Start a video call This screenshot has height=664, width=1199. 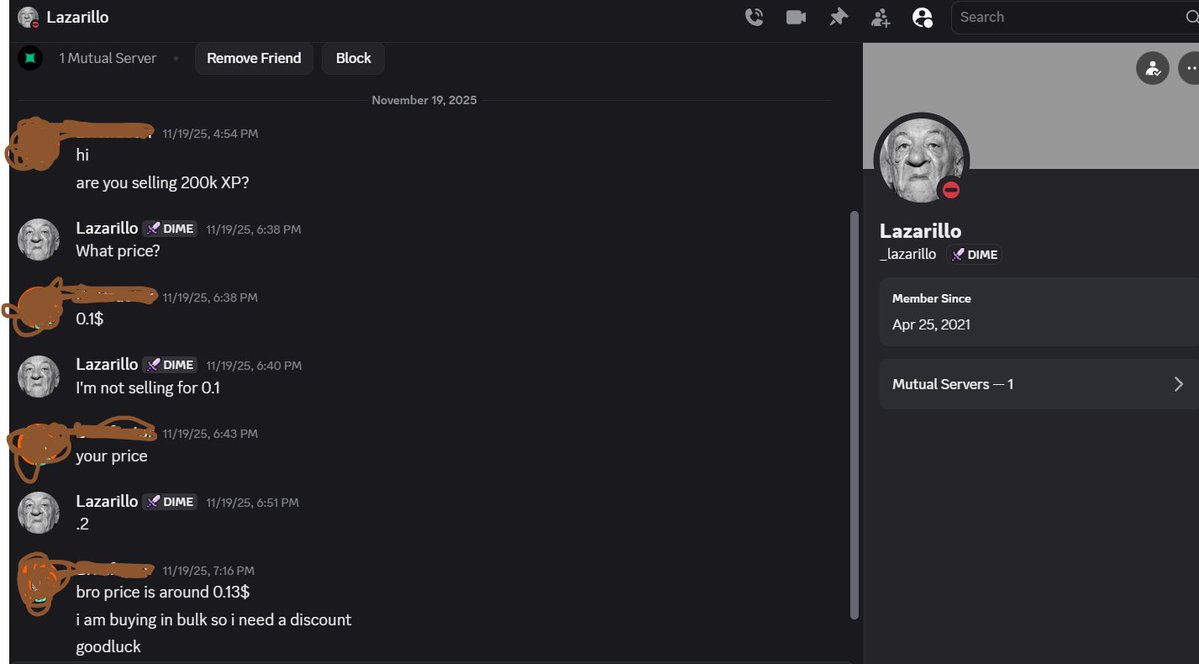tap(796, 17)
